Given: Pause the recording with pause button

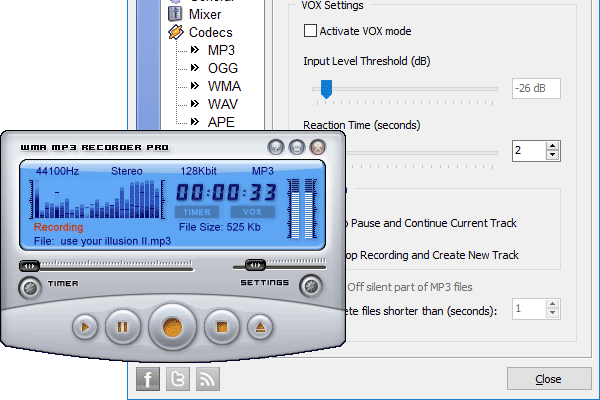Looking at the screenshot, I should [123, 327].
